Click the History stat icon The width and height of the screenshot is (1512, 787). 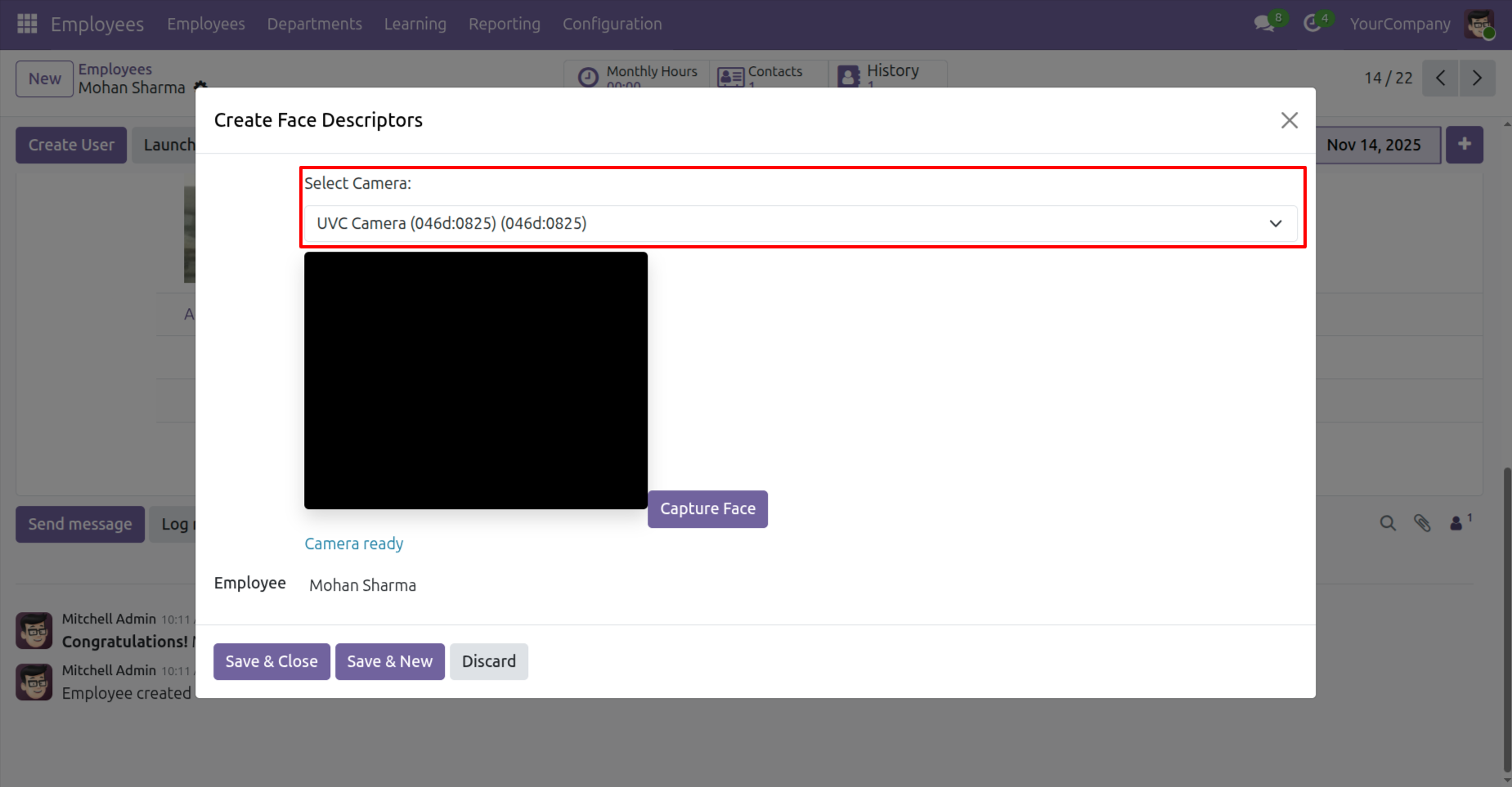(849, 77)
